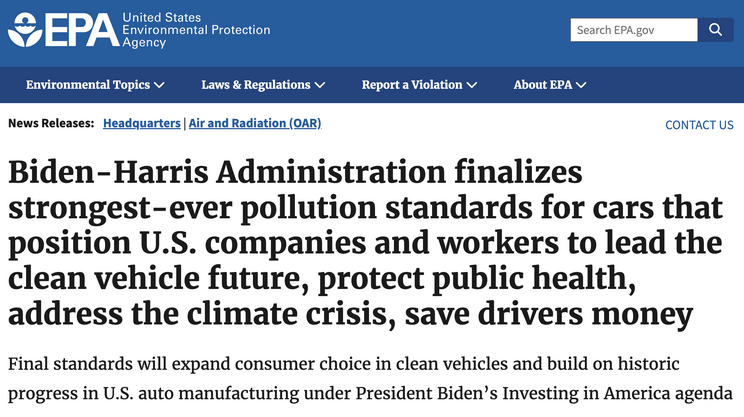Click the Biden-Harris Administration article headline
744x417 pixels.
click(x=365, y=244)
